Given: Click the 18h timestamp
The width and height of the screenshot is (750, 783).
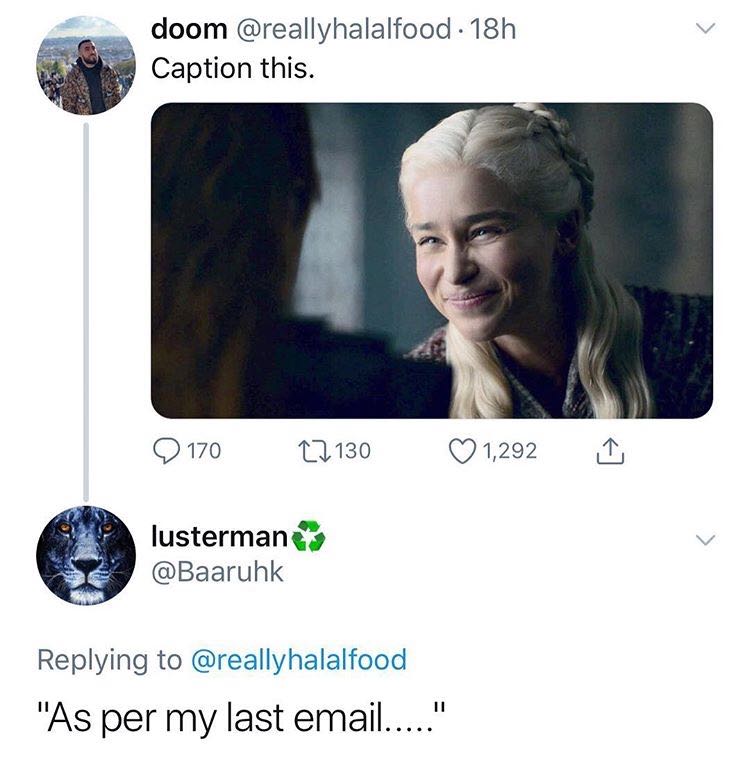Looking at the screenshot, I should pyautogui.click(x=492, y=29).
